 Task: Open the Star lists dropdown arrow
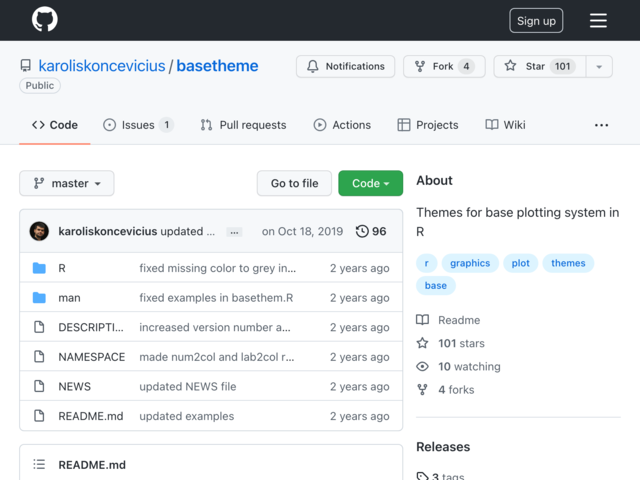point(599,67)
